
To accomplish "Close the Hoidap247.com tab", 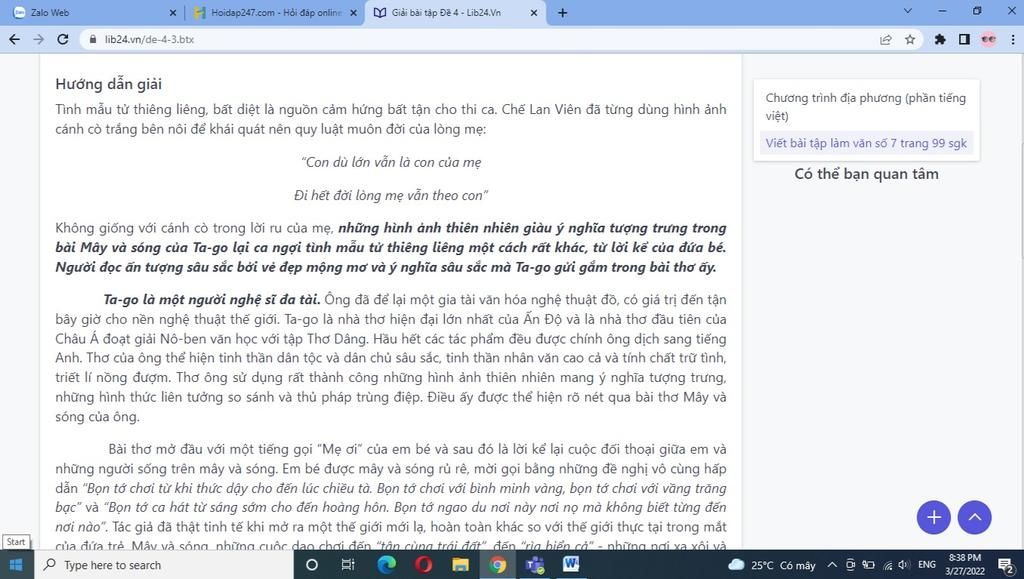I will pos(353,12).
